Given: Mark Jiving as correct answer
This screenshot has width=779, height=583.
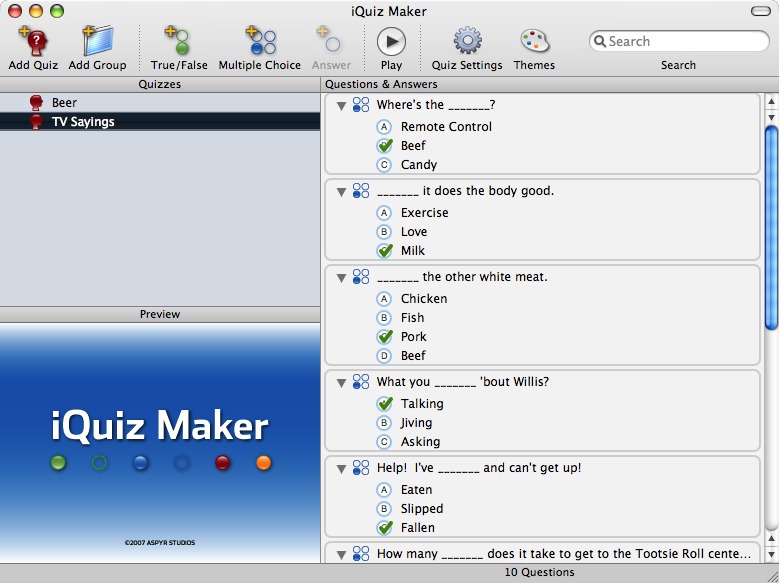Looking at the screenshot, I should click(x=384, y=423).
